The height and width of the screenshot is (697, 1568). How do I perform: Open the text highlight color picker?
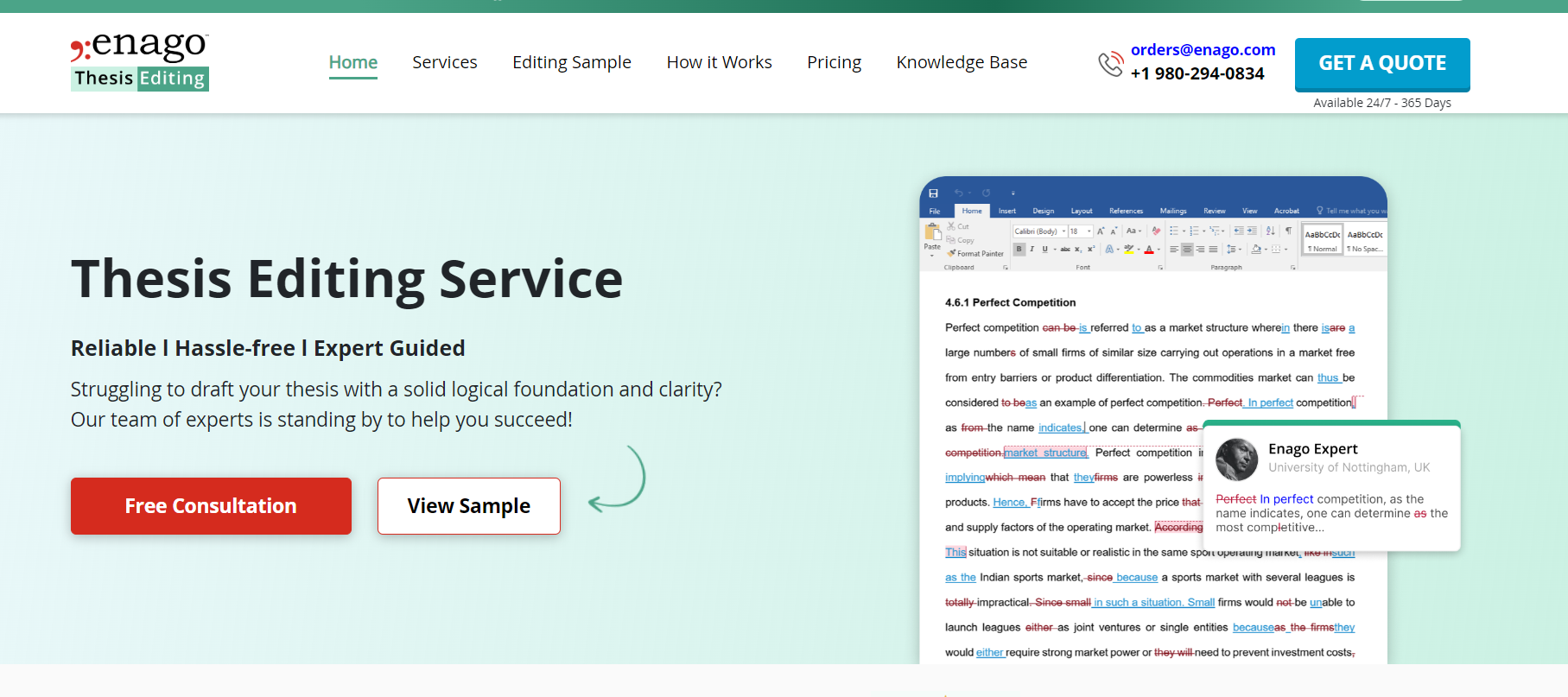(x=1133, y=249)
